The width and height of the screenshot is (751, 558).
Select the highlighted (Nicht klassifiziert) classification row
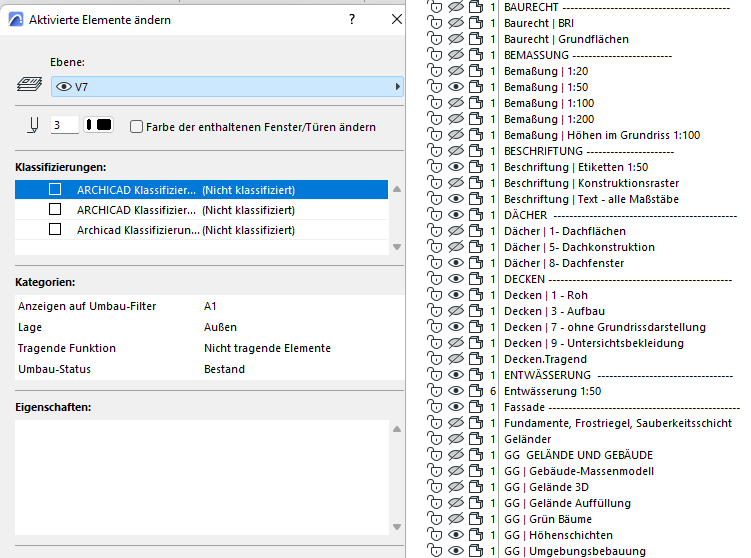201,190
